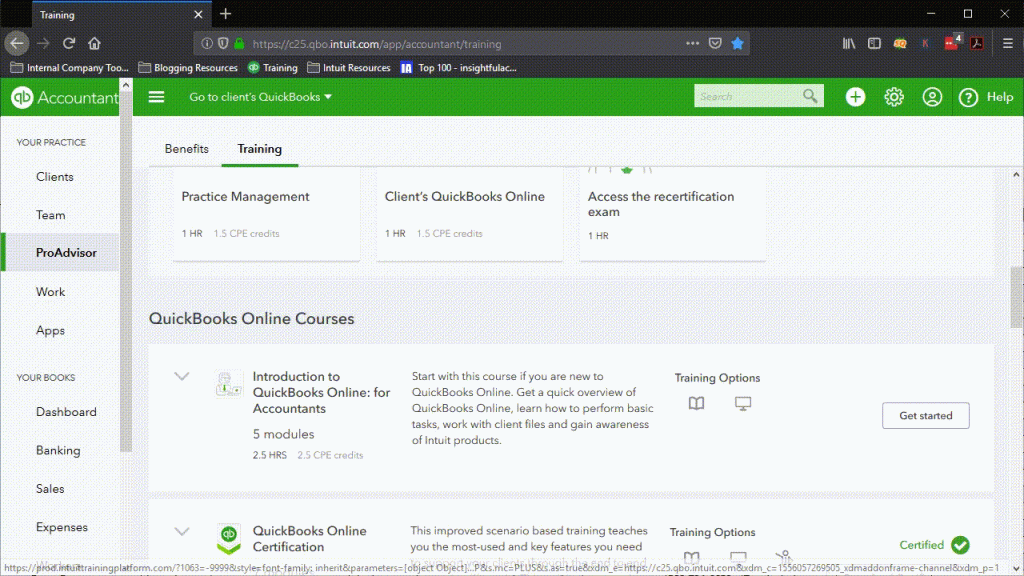Open the Firefox hamburger menu
Viewport: 1024px width, 576px height.
click(1008, 43)
